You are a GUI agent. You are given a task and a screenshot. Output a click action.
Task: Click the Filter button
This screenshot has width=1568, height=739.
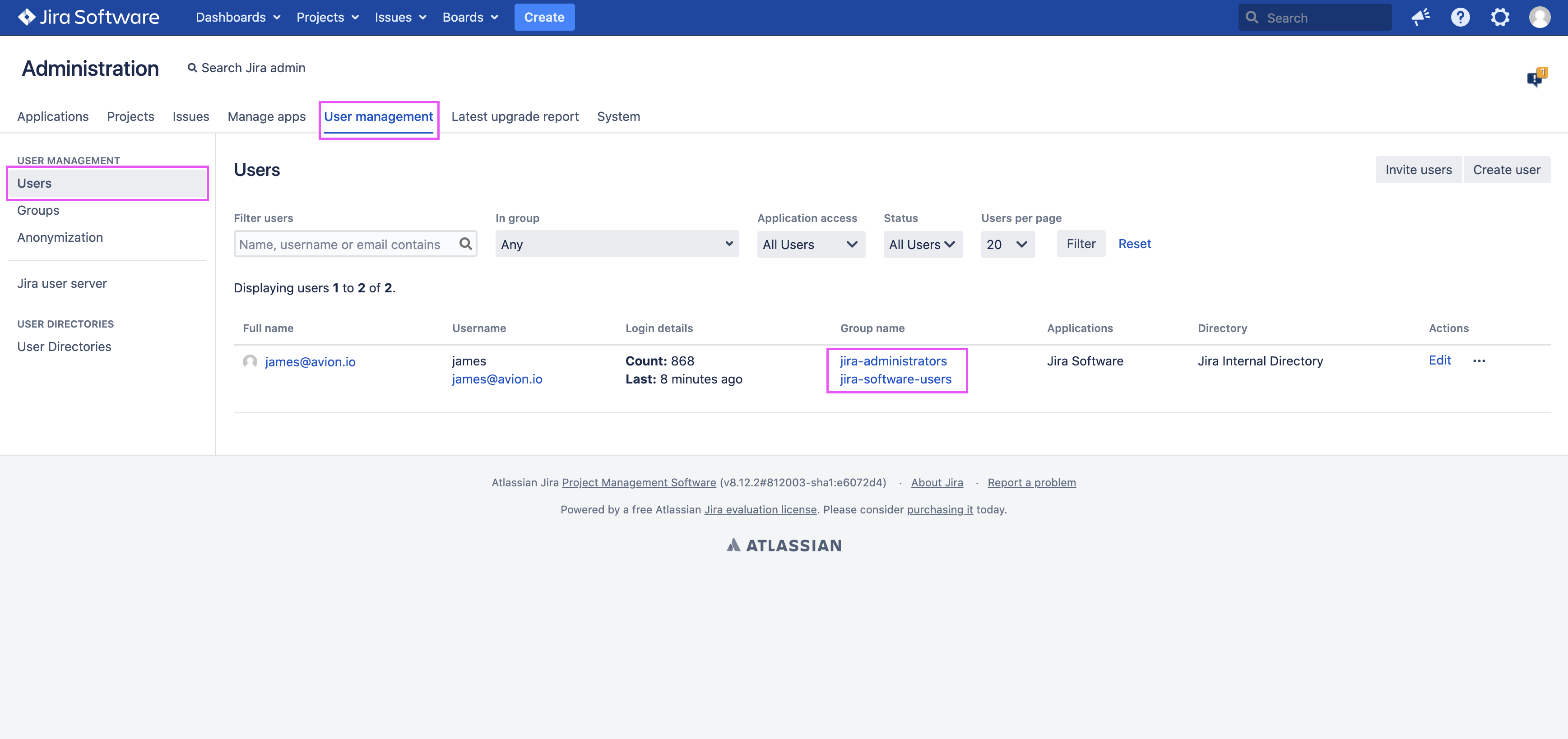(1081, 244)
